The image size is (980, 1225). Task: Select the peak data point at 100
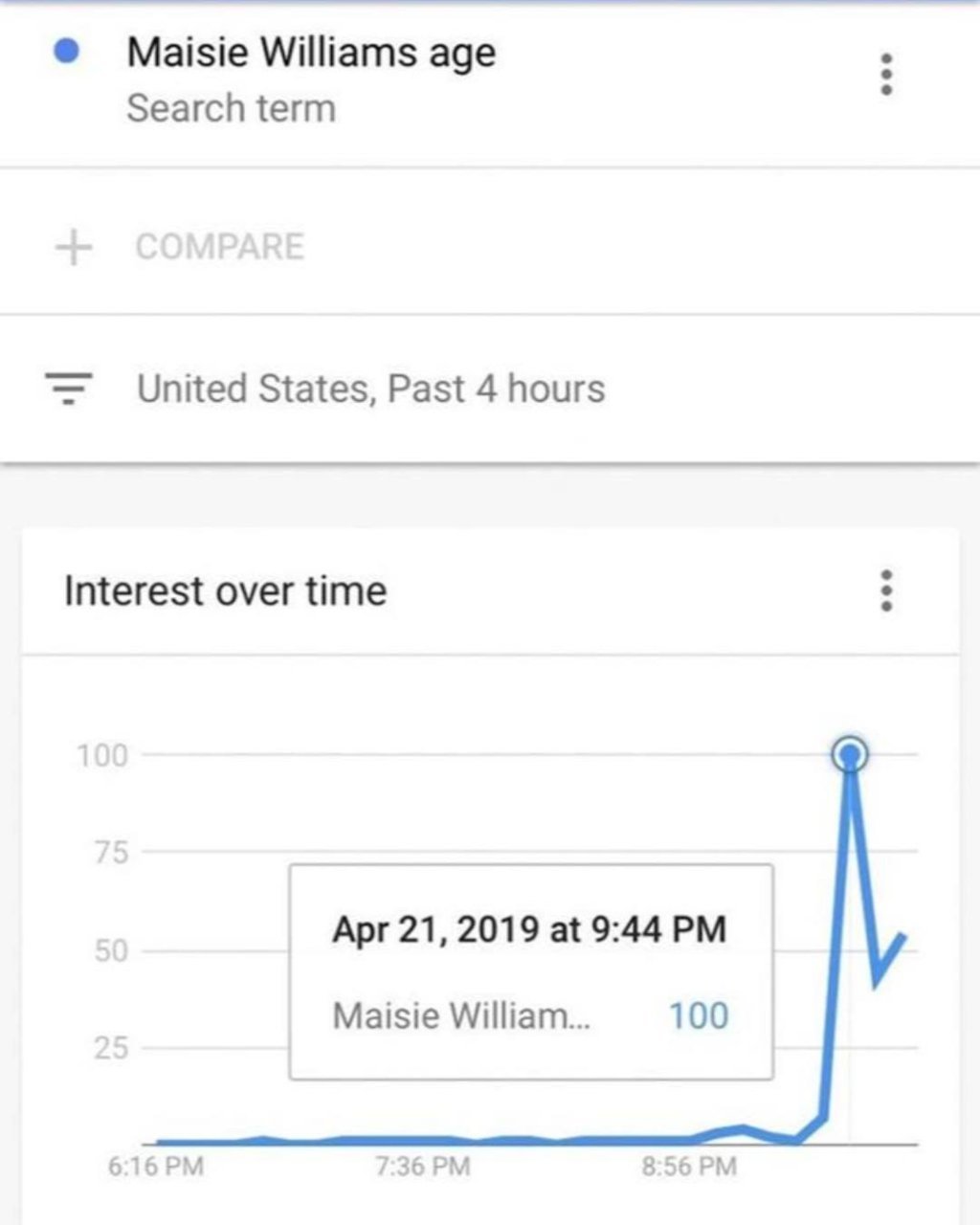tap(850, 755)
